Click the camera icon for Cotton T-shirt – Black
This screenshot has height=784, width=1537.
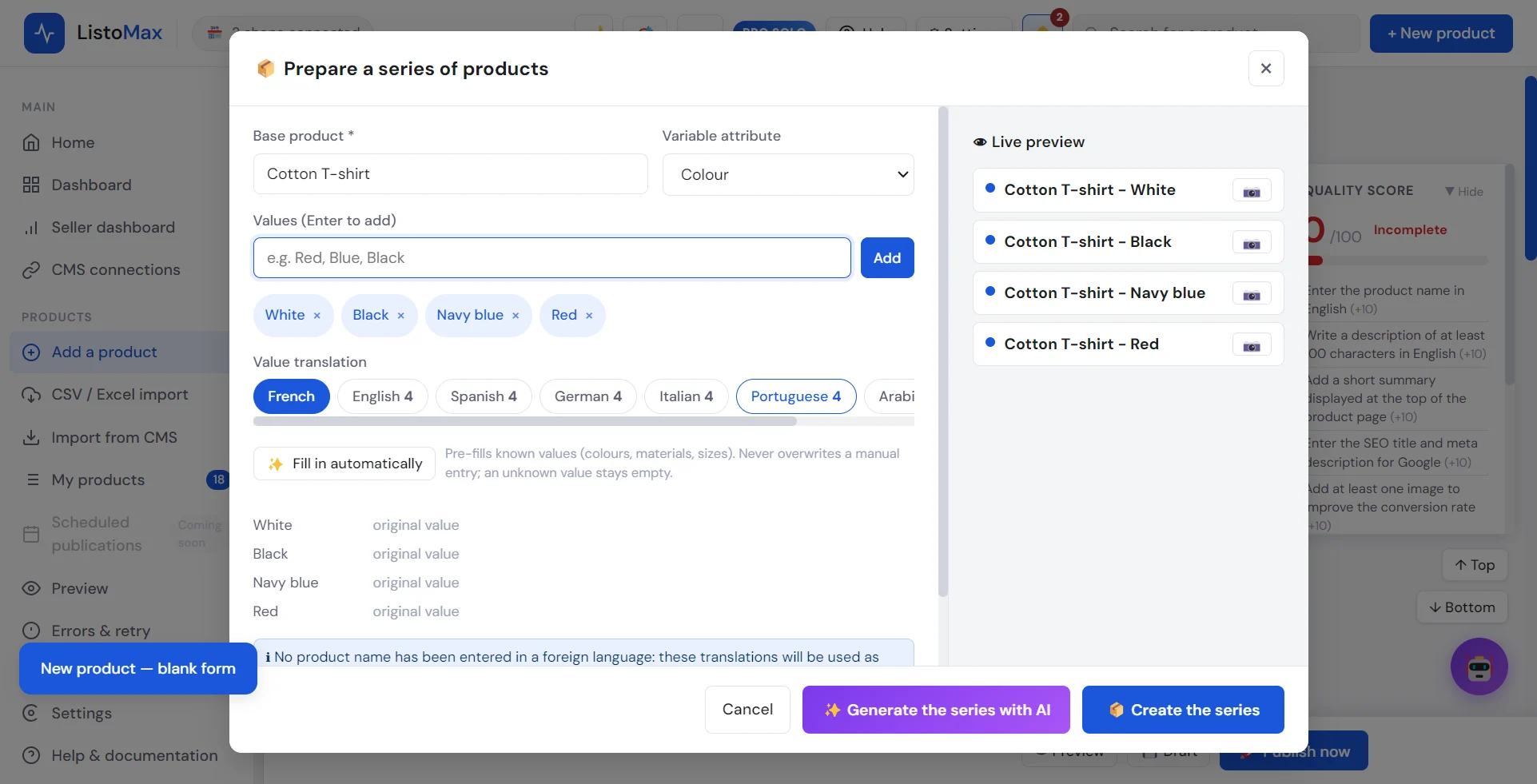coord(1252,243)
